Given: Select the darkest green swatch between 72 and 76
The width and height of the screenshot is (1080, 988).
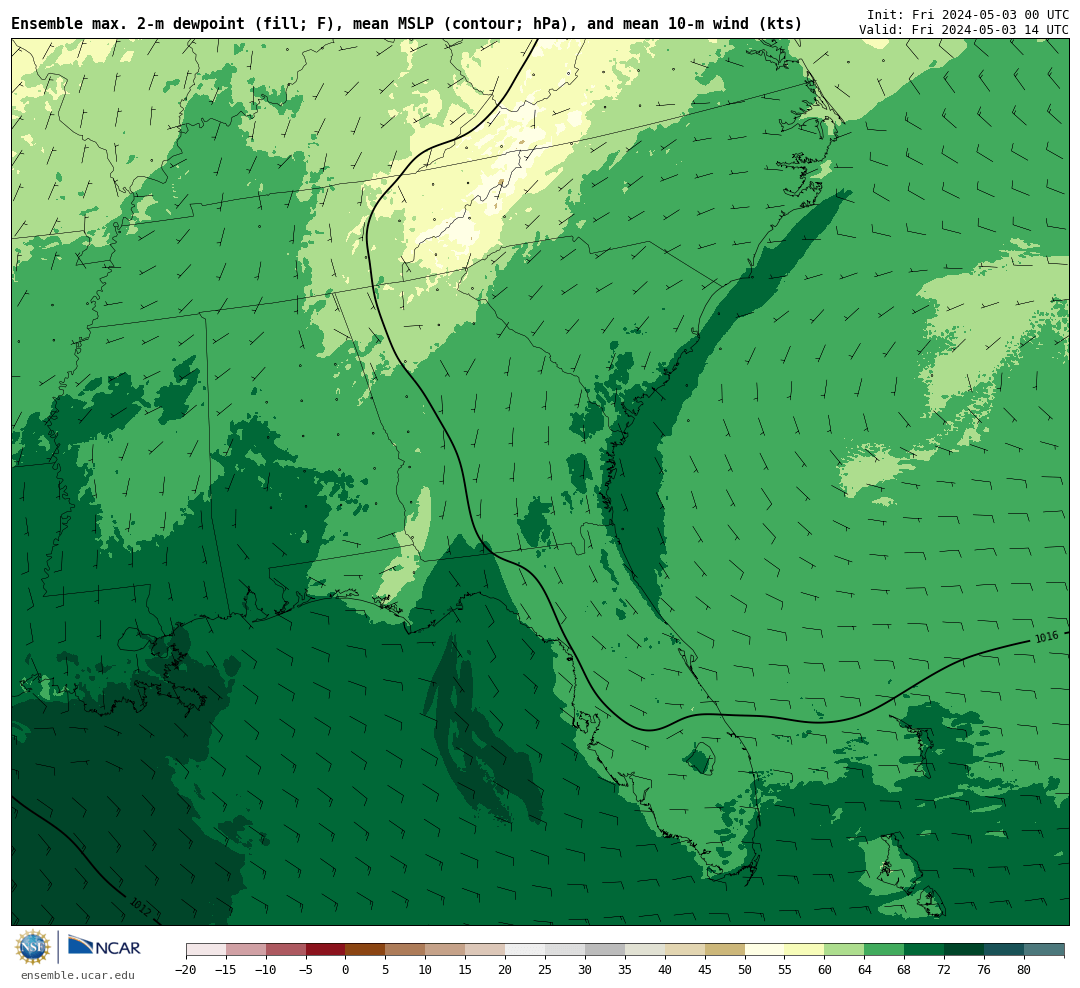Looking at the screenshot, I should tap(965, 950).
